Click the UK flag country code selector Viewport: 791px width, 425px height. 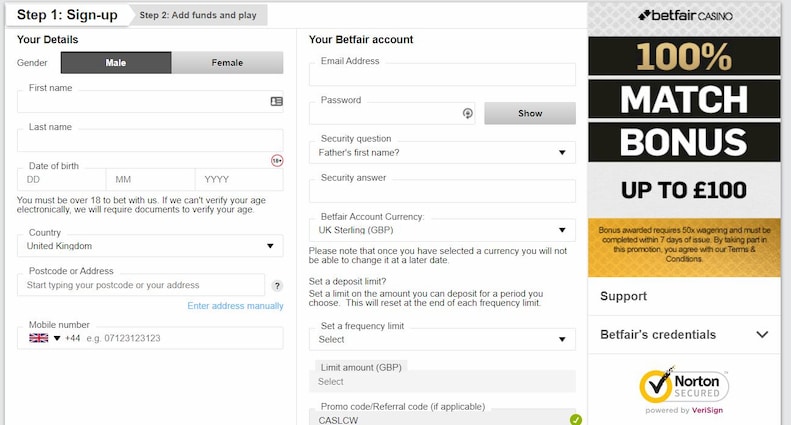tap(44, 338)
